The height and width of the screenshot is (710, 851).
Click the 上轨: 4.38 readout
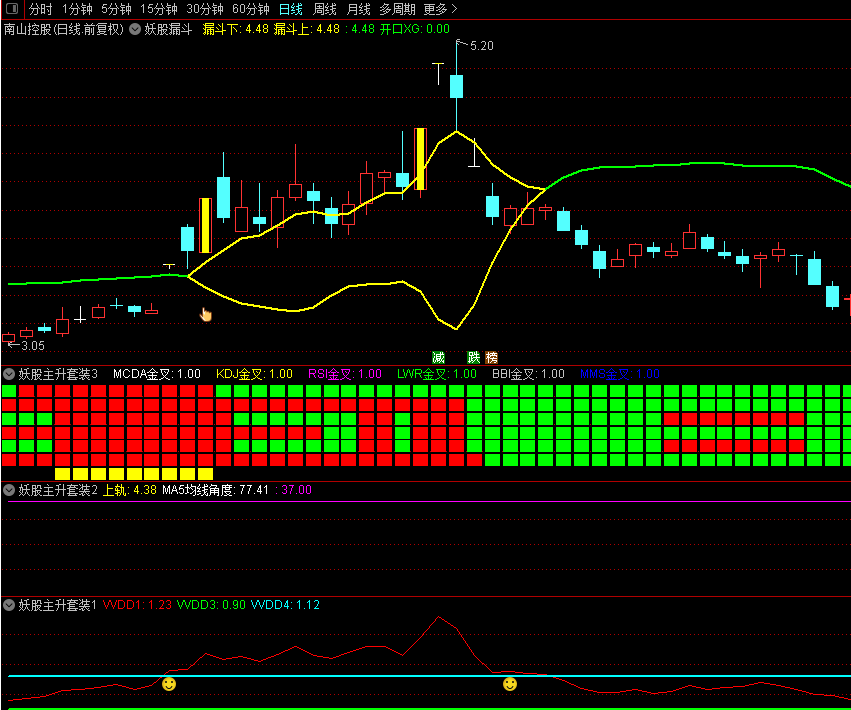130,490
